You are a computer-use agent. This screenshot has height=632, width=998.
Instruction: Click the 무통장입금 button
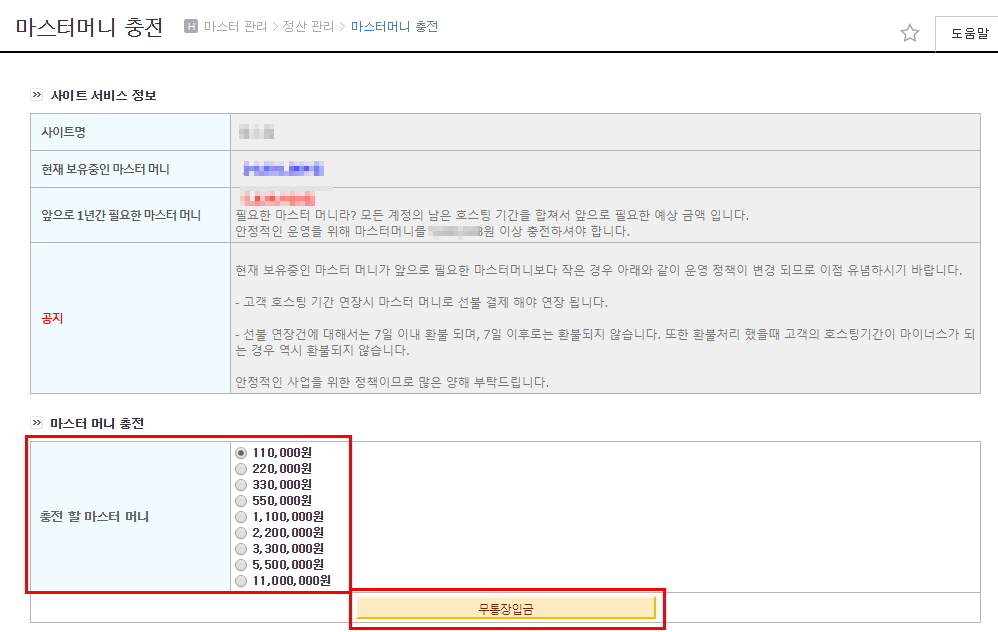click(506, 608)
